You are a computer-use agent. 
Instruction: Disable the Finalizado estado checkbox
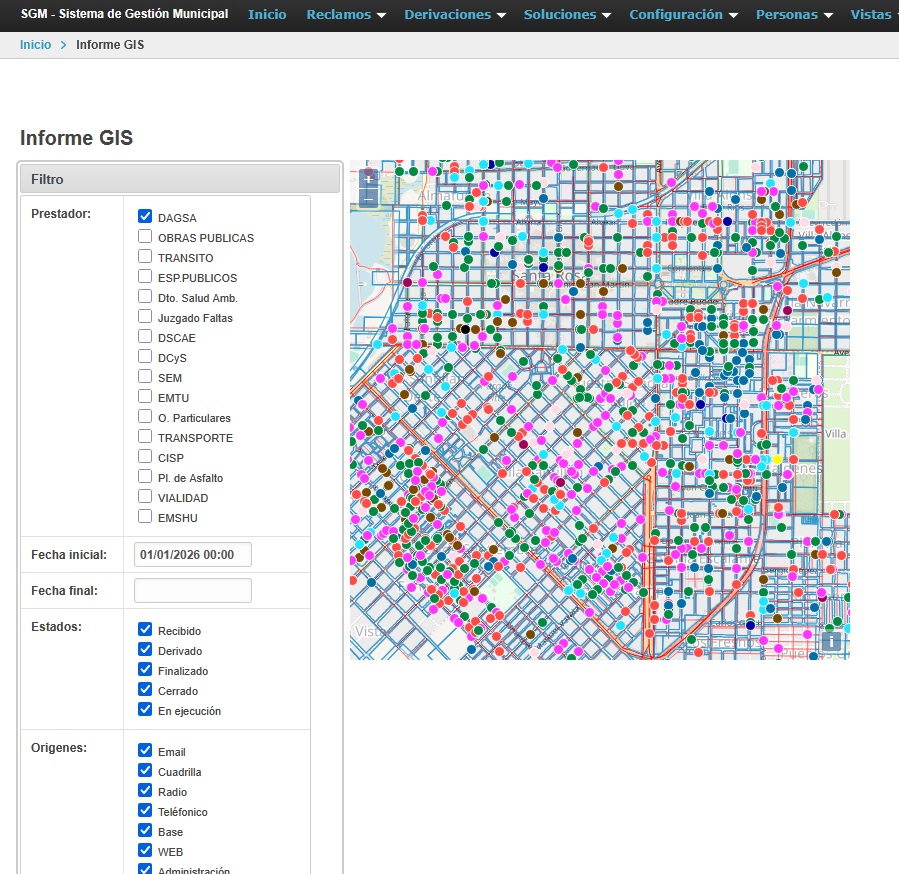(x=145, y=670)
